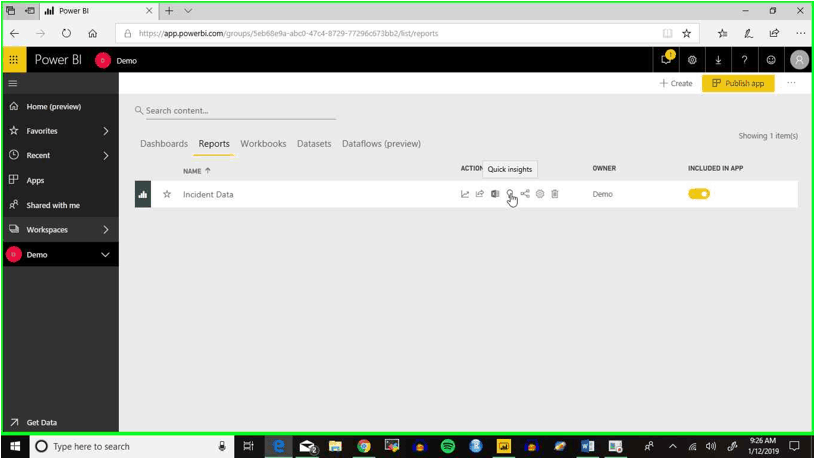
Task: Go to browser home page
Action: pyautogui.click(x=93, y=33)
